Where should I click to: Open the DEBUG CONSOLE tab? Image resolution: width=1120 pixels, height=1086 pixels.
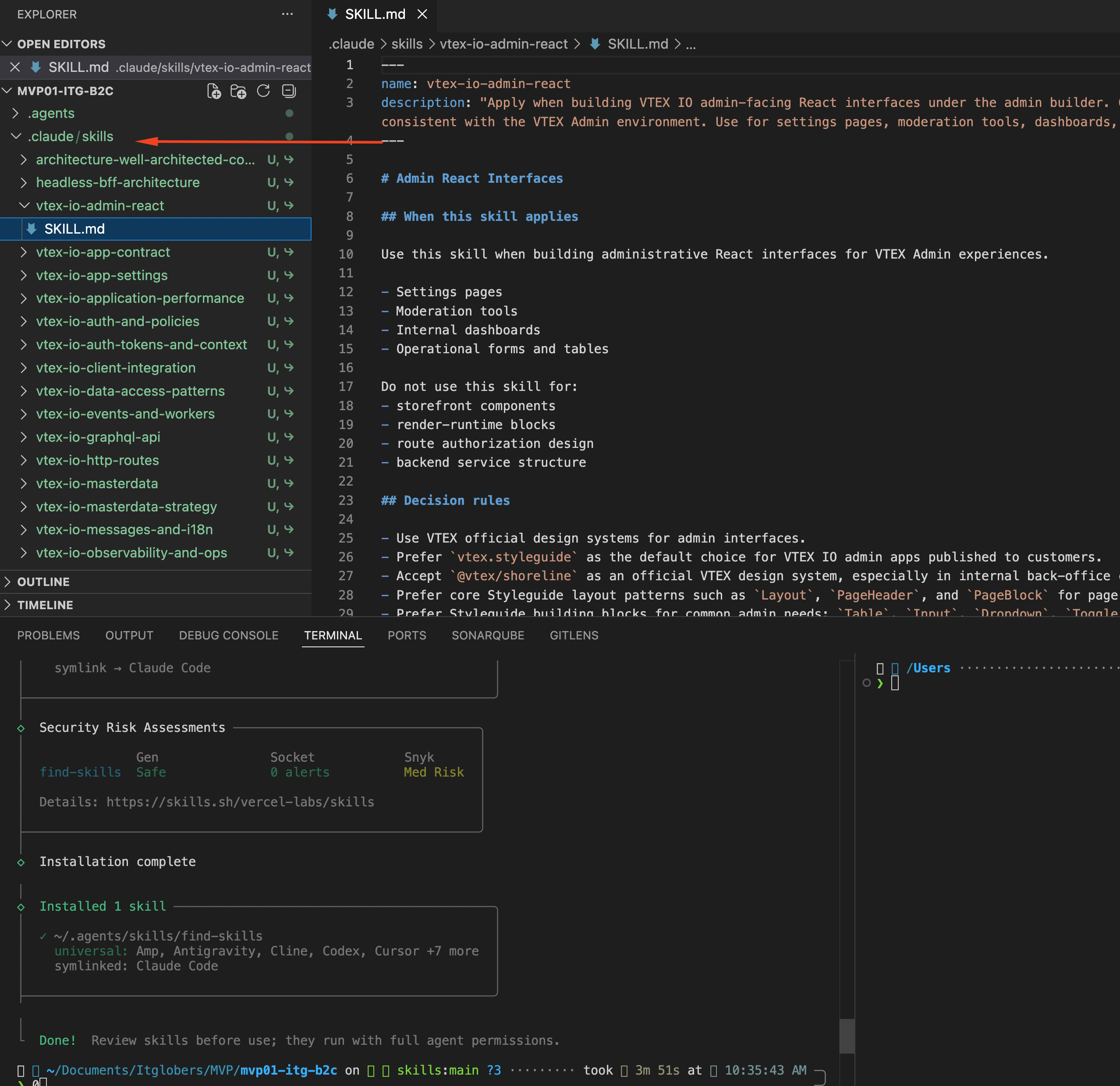pyautogui.click(x=229, y=635)
